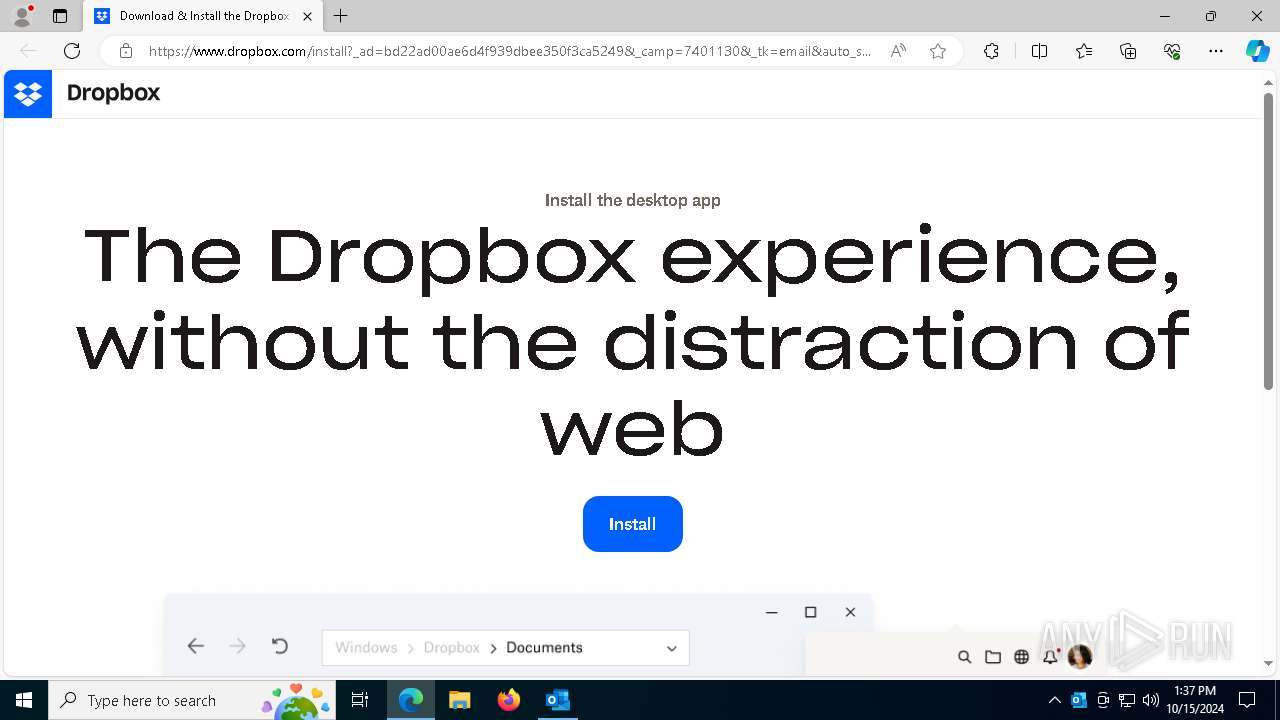Image resolution: width=1280 pixels, height=720 pixels.
Task: Click the search magnifier icon in illustration
Action: coord(964,657)
